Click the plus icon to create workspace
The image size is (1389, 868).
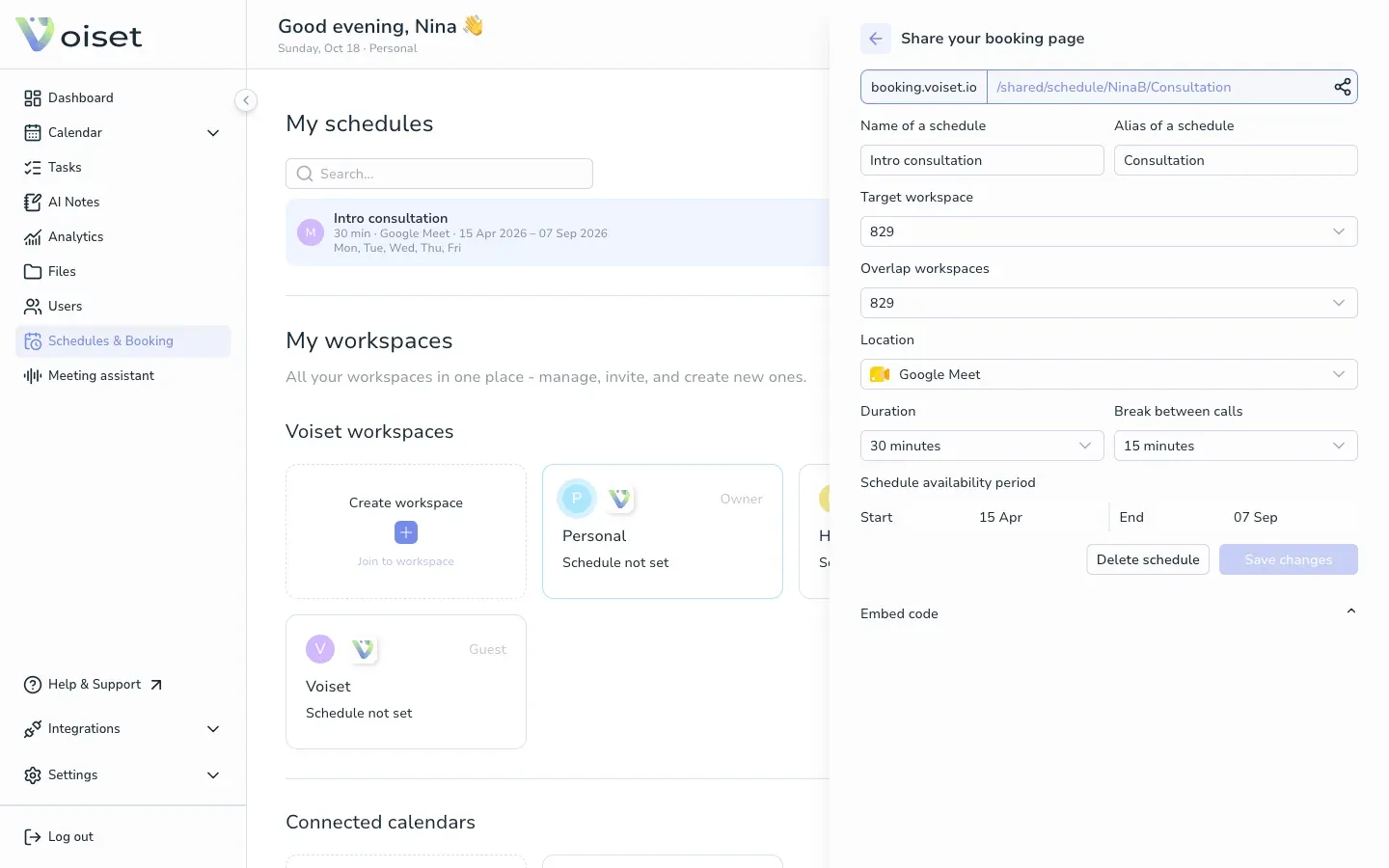[x=406, y=532]
